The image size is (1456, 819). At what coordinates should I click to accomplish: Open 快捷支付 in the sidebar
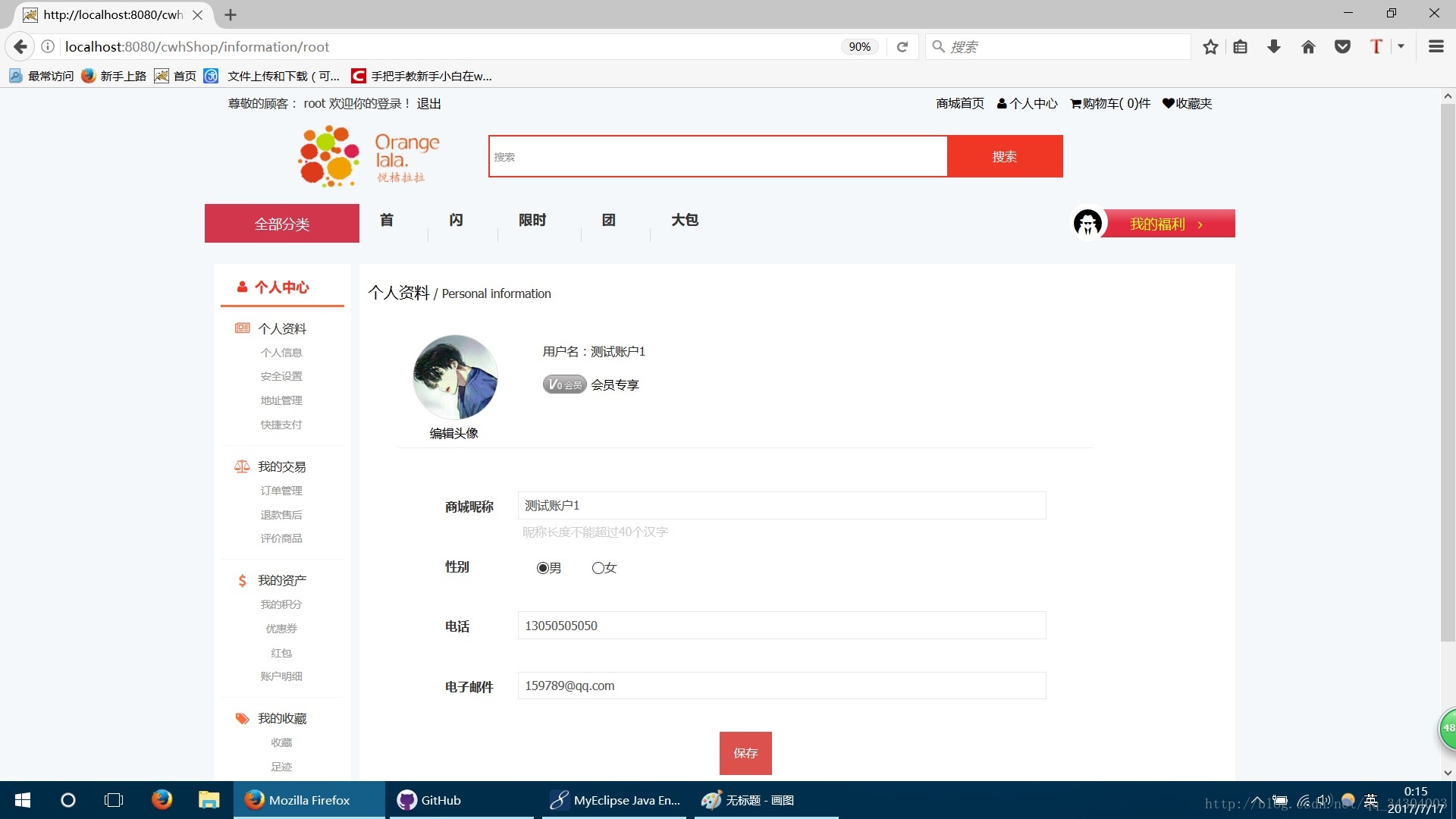point(281,425)
